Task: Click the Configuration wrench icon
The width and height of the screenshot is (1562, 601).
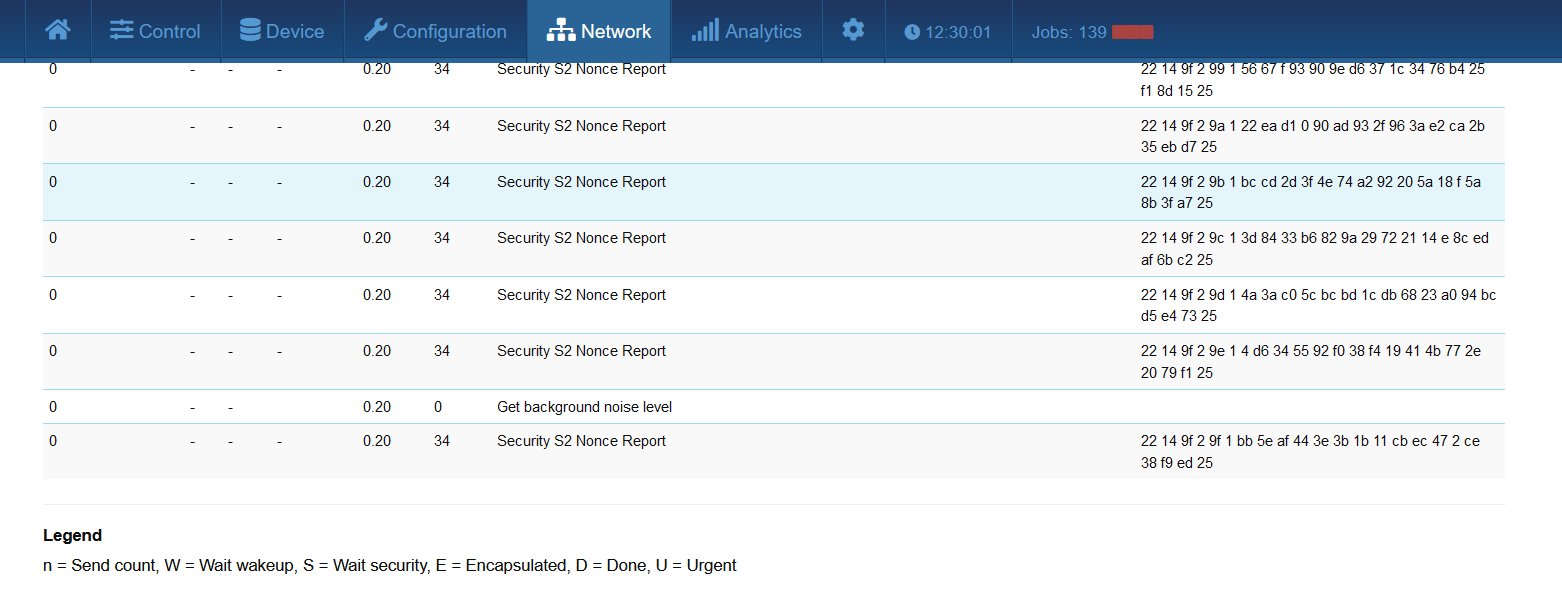Action: tap(375, 31)
